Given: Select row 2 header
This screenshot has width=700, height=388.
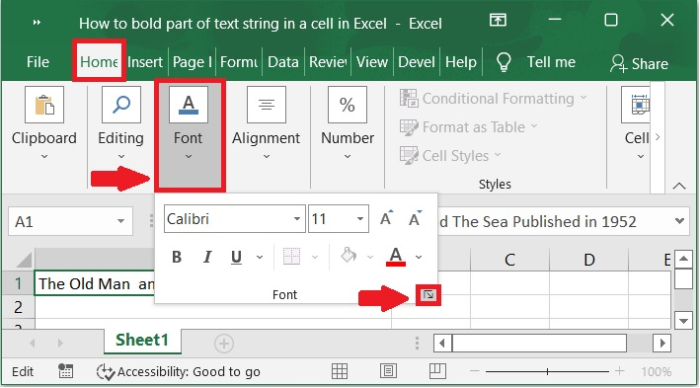Looking at the screenshot, I should [x=18, y=307].
